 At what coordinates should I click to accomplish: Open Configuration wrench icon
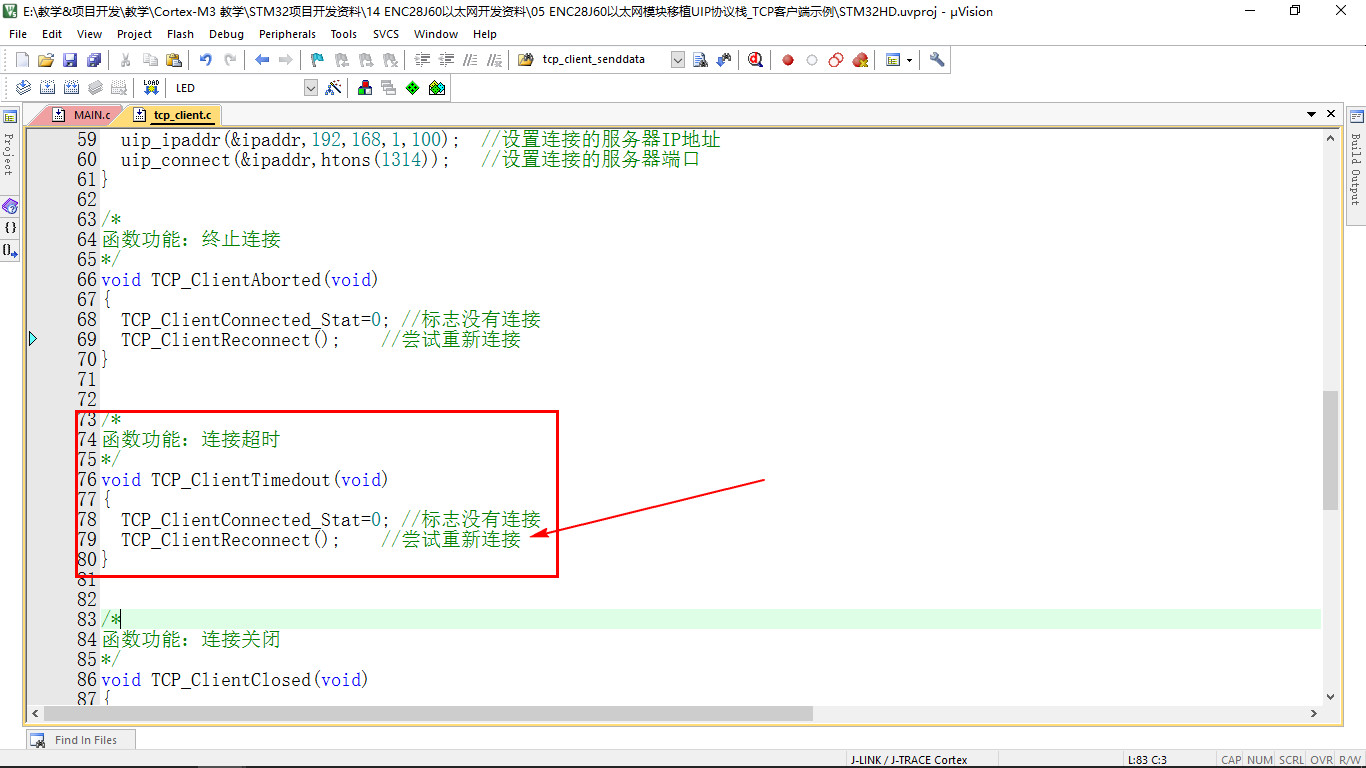pos(937,60)
